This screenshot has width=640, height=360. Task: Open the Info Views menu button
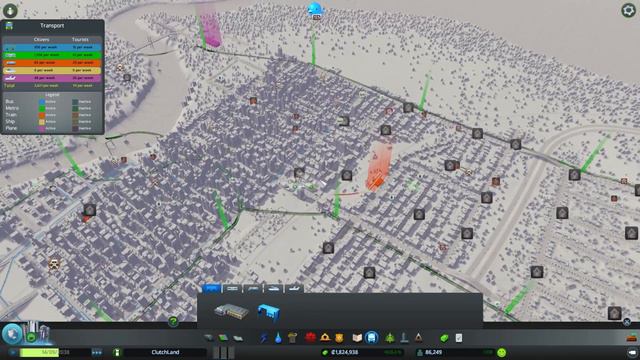pos(10,10)
